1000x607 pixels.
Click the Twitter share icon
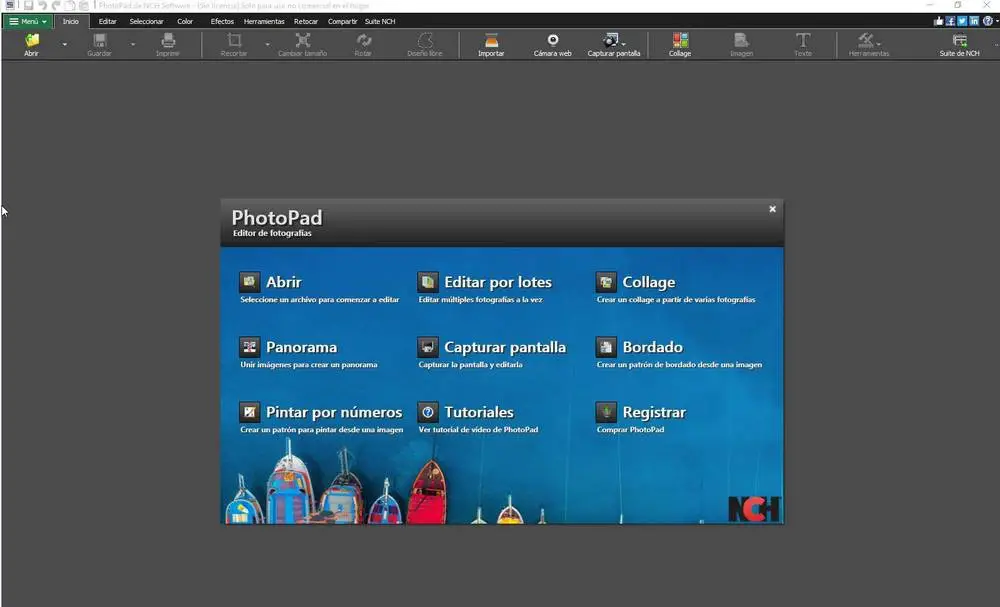962,21
